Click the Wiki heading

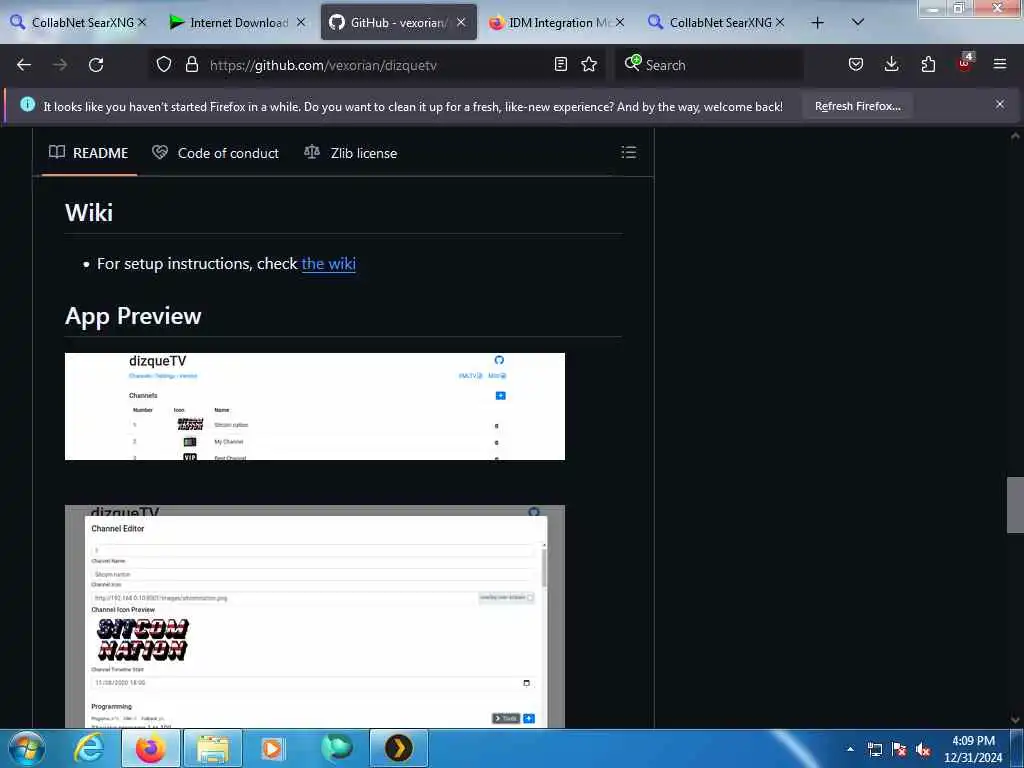coord(89,213)
